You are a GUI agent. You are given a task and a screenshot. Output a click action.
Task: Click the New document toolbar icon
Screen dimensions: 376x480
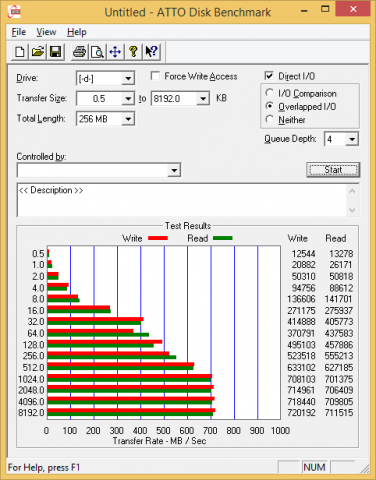point(20,52)
